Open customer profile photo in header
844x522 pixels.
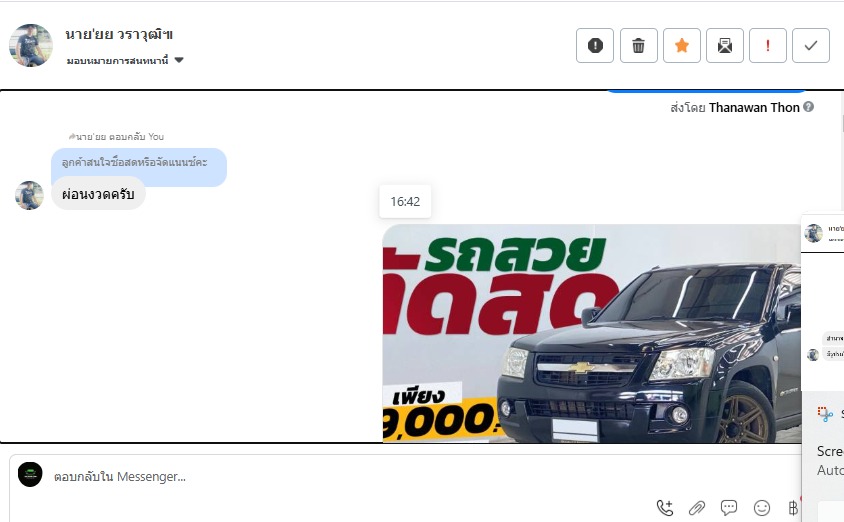point(31,45)
